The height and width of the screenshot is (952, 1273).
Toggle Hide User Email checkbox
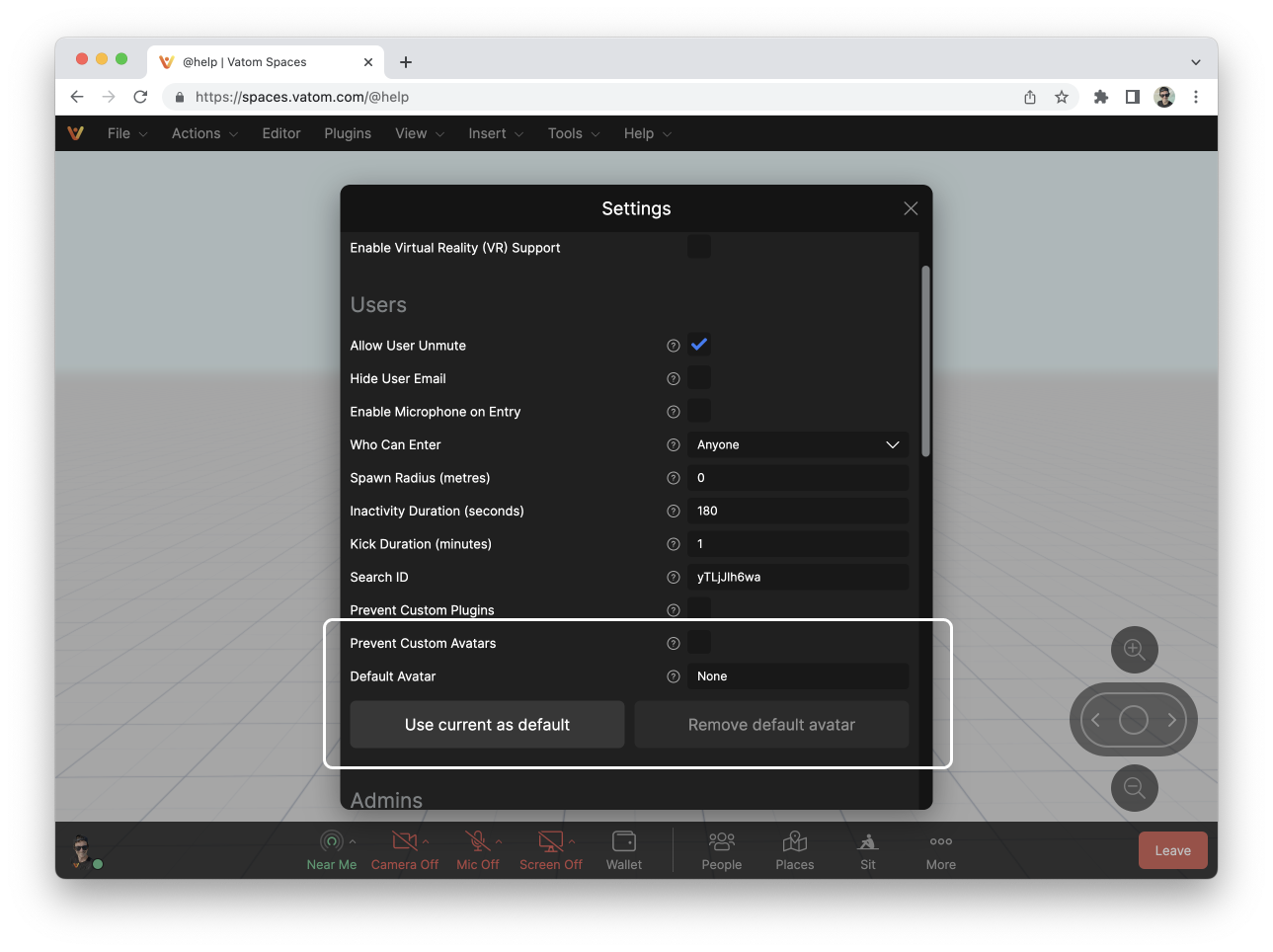[x=699, y=377]
